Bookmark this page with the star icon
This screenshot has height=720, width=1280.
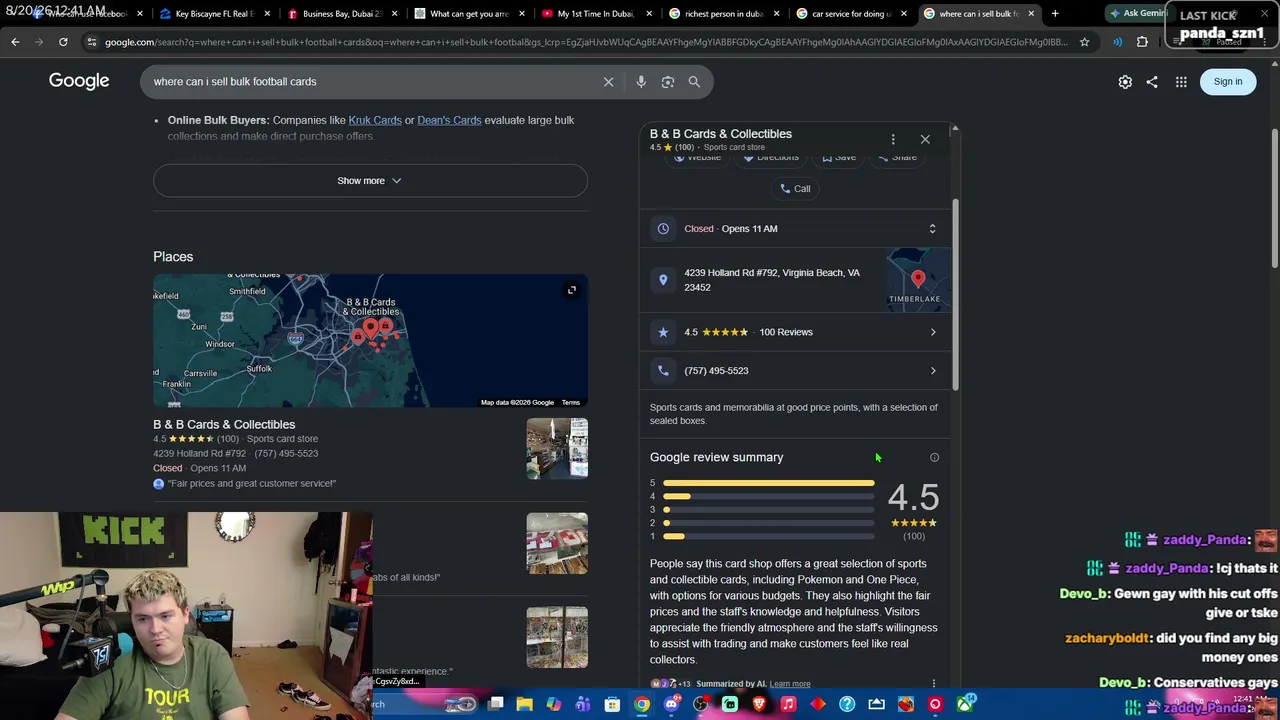coord(1084,42)
